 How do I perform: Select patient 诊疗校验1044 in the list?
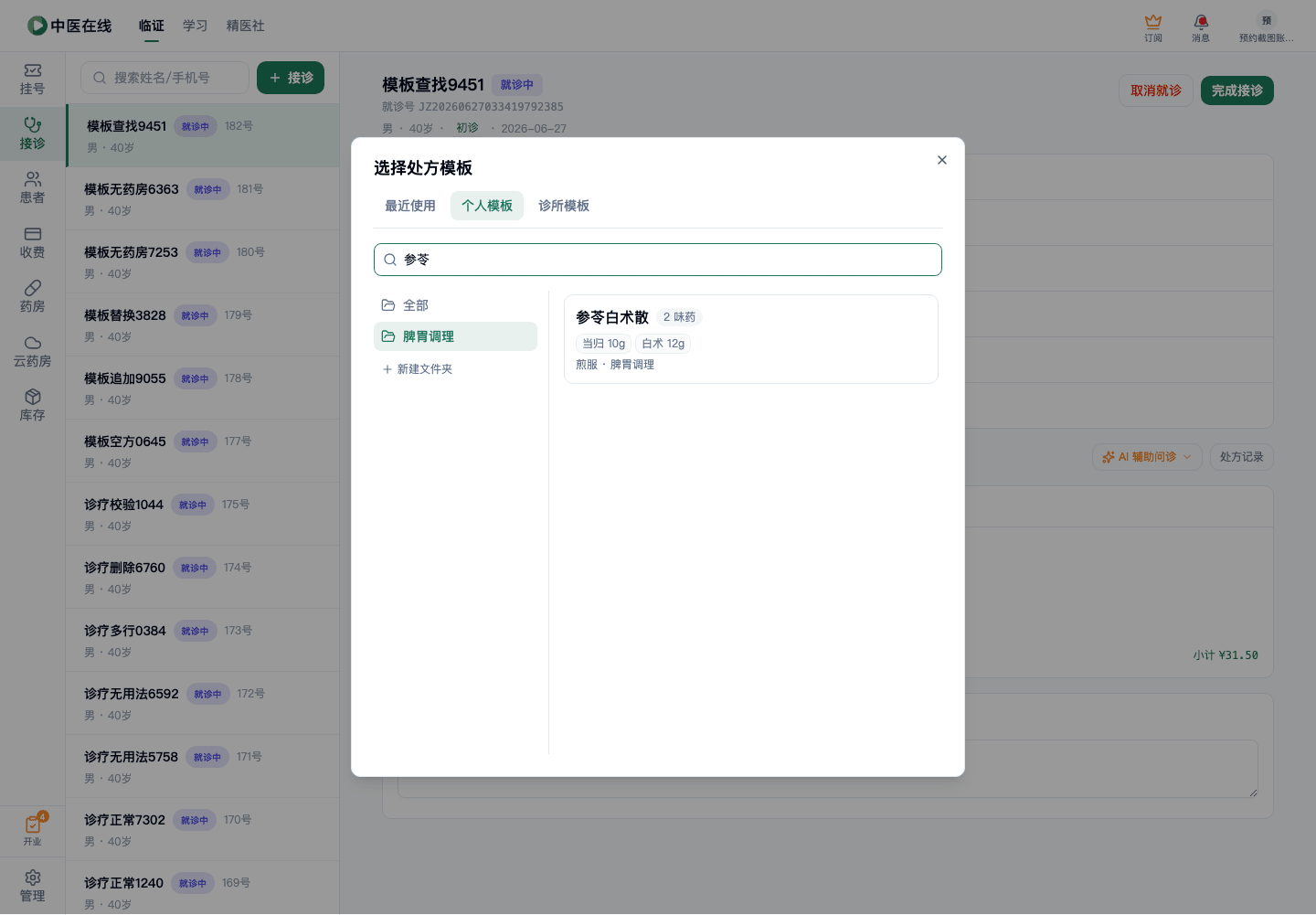tap(202, 514)
